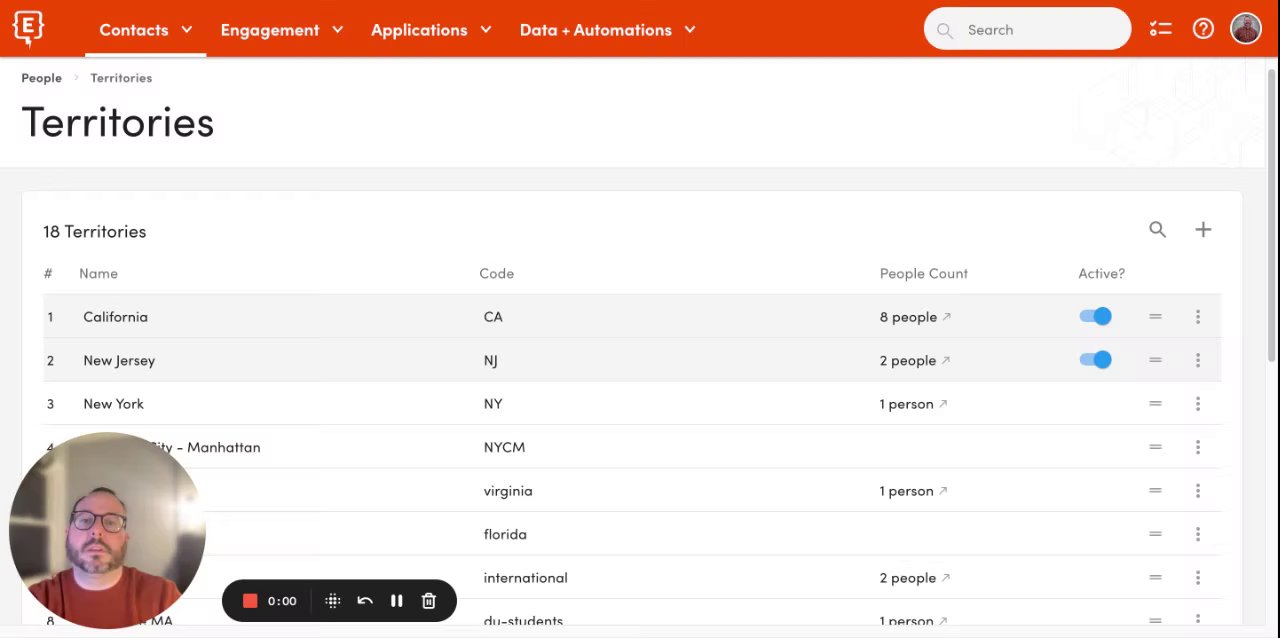This screenshot has width=1280, height=638.
Task: Click virginia row reorder handle
Action: click(x=1155, y=491)
